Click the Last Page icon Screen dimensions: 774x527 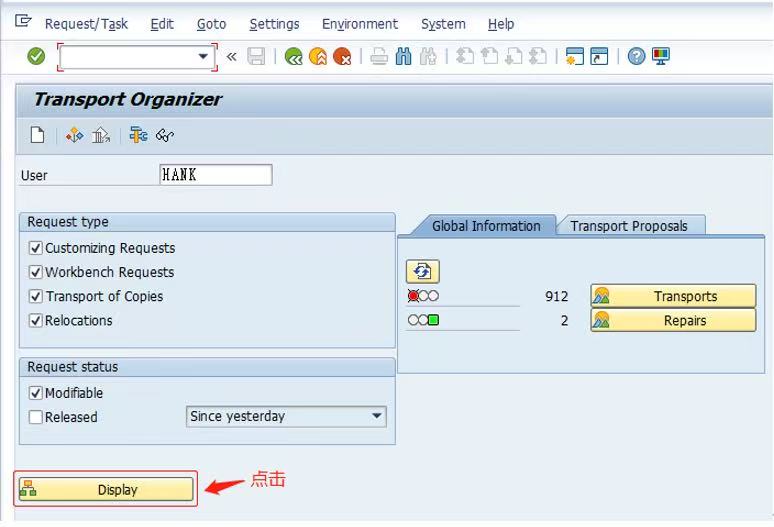538,56
